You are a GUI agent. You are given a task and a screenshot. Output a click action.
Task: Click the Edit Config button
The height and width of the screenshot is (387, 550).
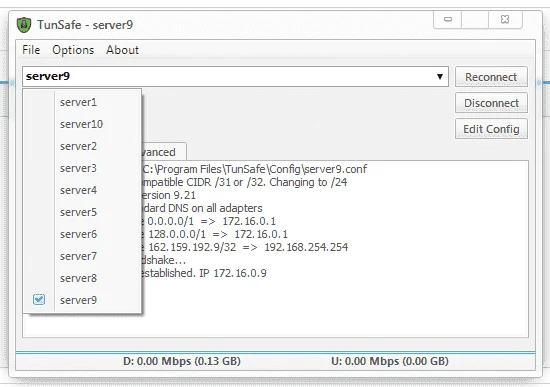tap(491, 129)
